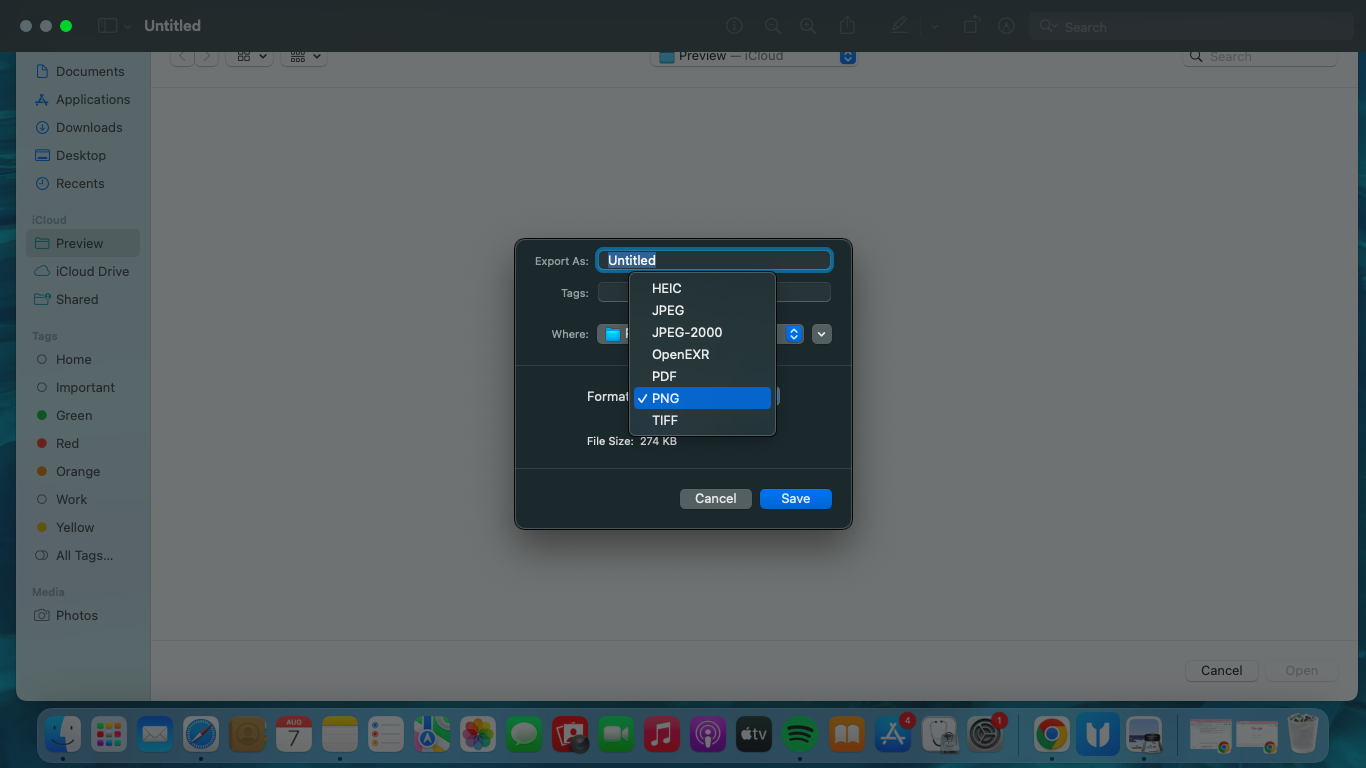1366x768 pixels.
Task: Open the Share icon in Preview toolbar
Action: point(848,26)
